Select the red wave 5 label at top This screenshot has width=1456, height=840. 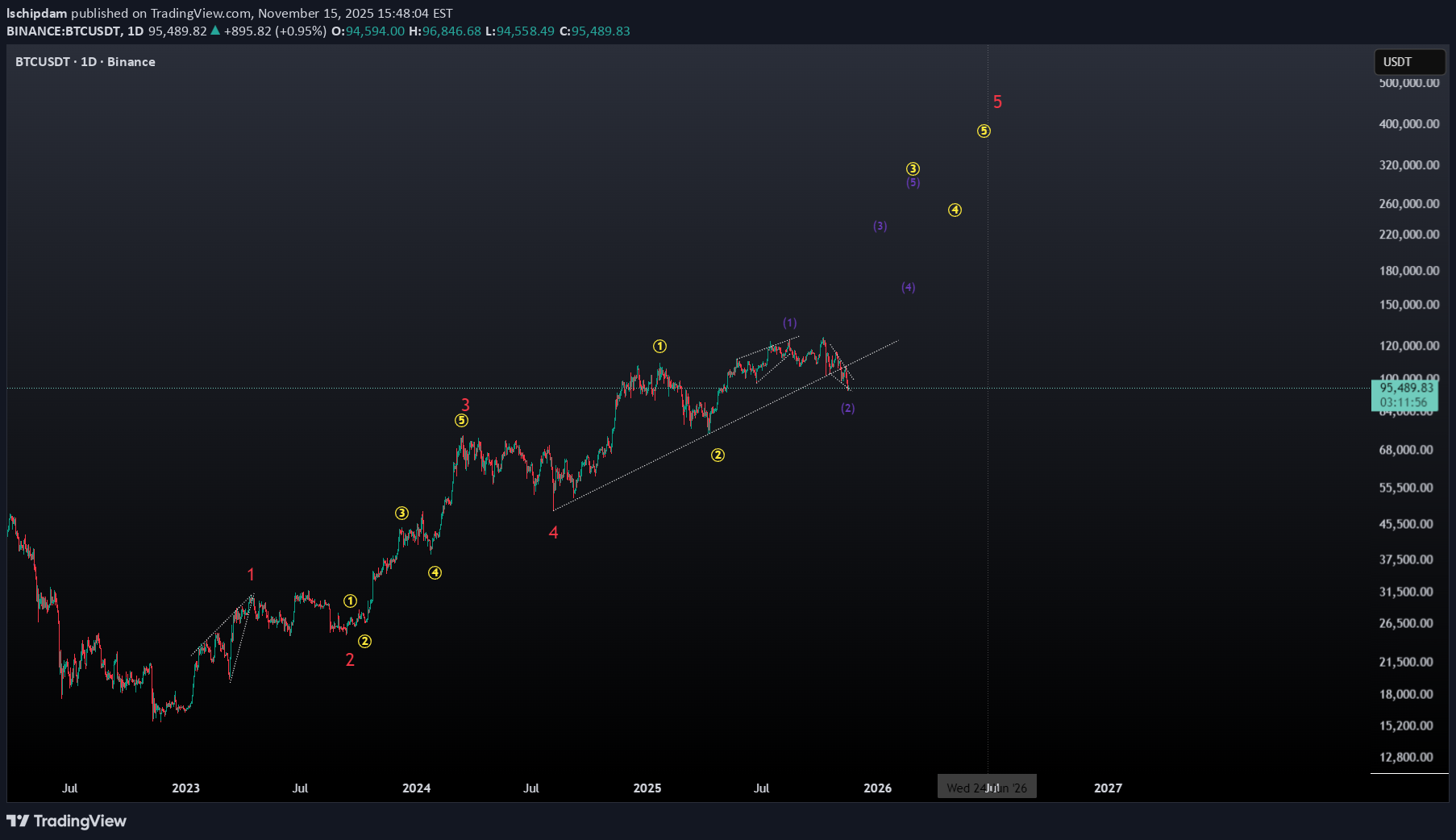(997, 102)
